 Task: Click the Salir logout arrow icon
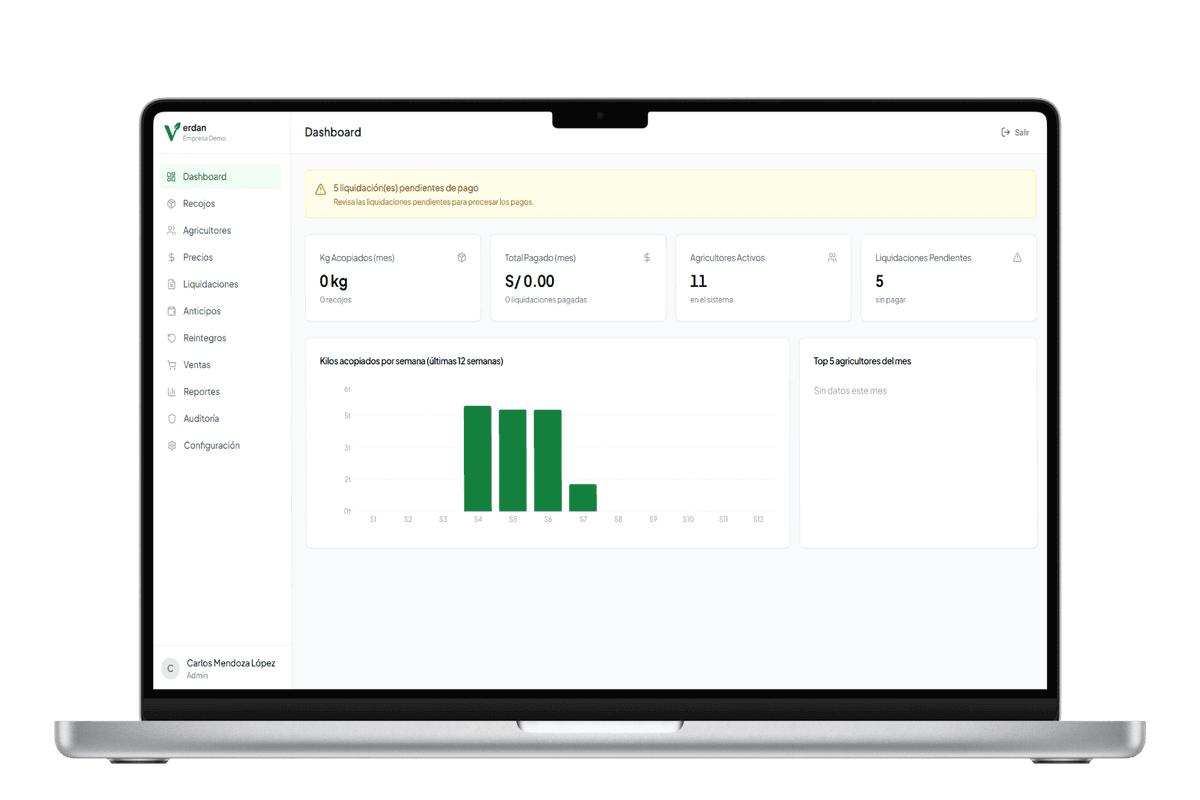1005,132
